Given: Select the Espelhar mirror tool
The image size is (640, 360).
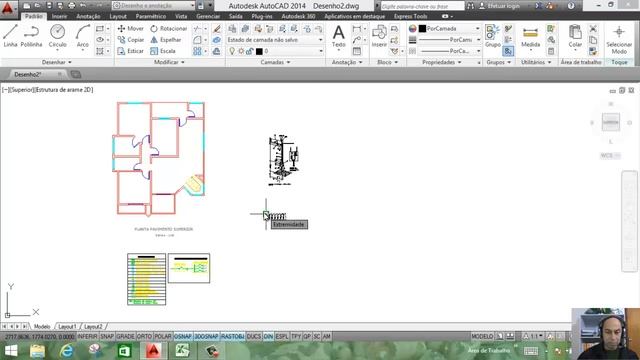Looking at the screenshot, I should coord(166,40).
